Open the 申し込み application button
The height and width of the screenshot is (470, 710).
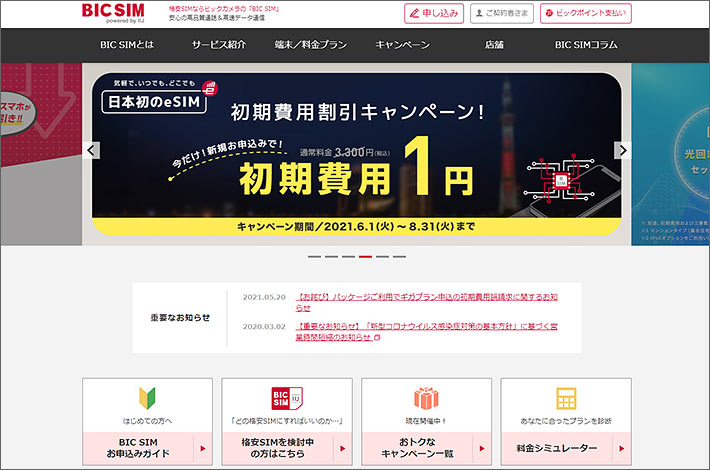[434, 14]
